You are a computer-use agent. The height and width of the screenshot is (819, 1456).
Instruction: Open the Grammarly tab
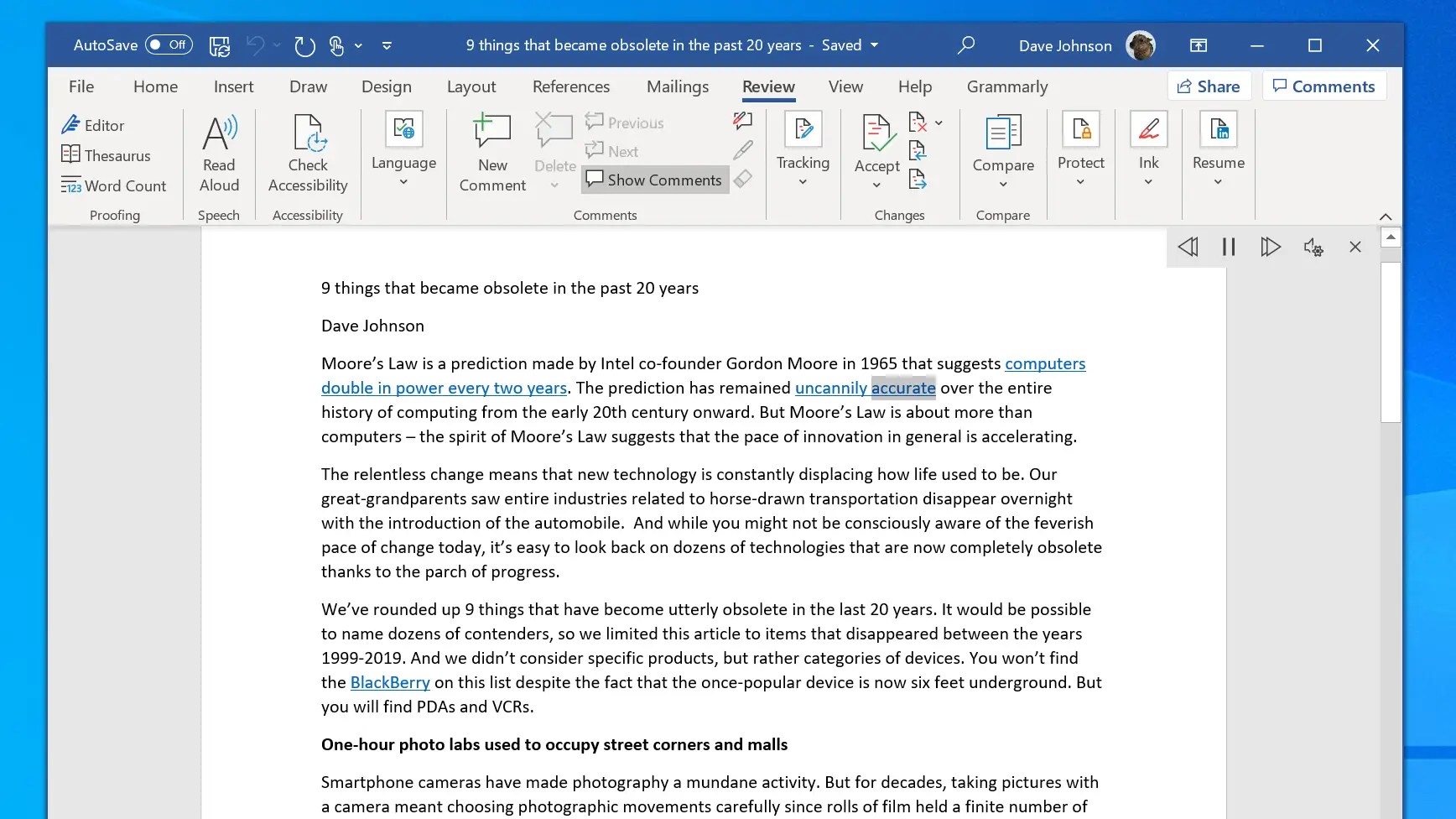1006,86
